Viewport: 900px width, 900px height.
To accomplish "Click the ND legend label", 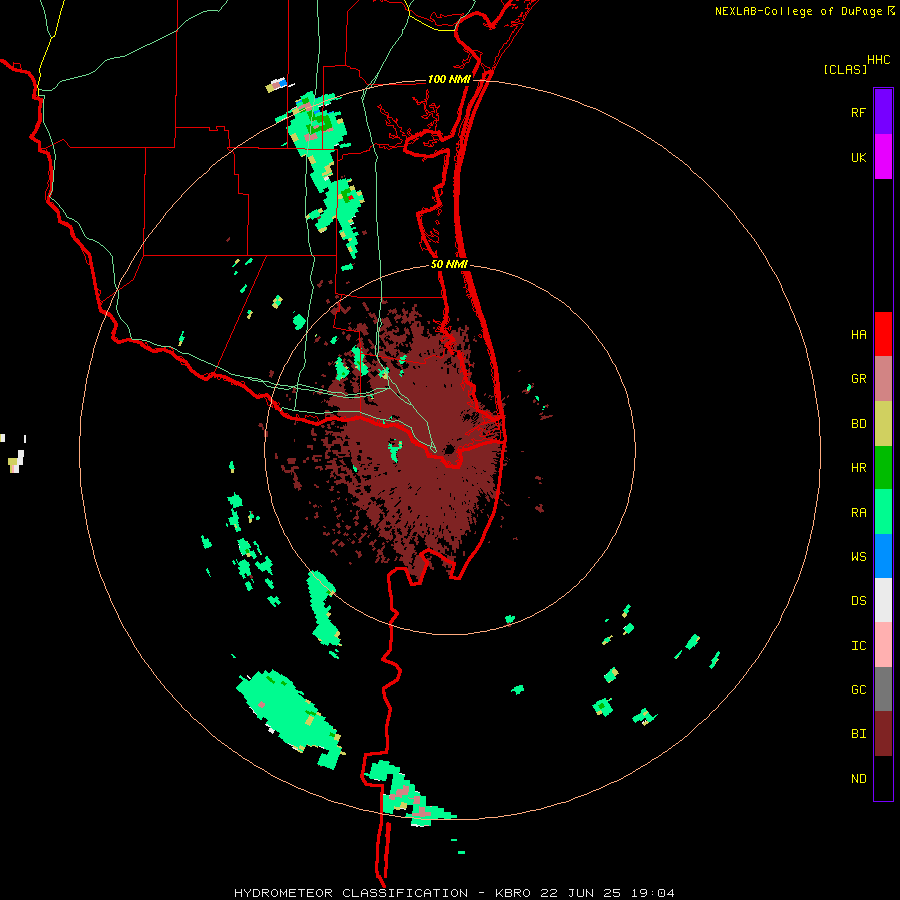I will (858, 779).
